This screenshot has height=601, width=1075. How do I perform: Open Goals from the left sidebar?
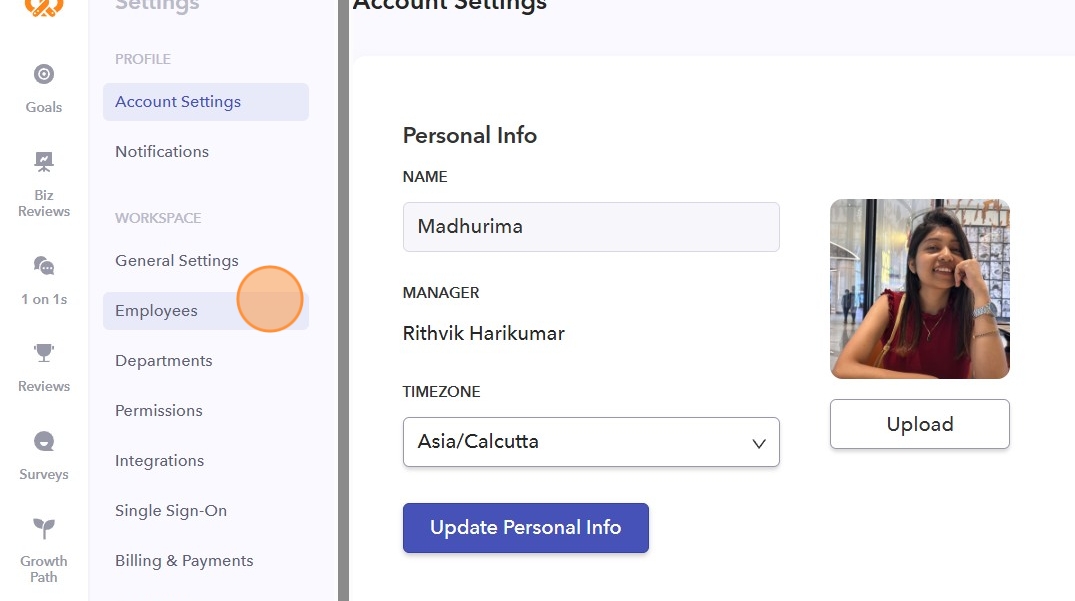pos(44,76)
